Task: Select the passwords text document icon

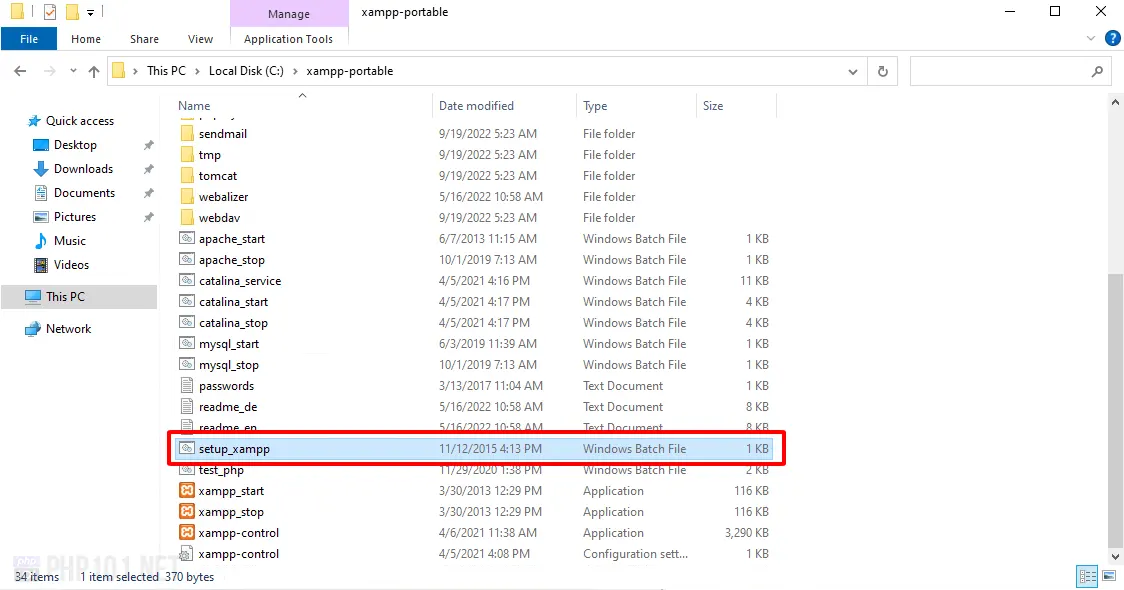Action: click(186, 386)
